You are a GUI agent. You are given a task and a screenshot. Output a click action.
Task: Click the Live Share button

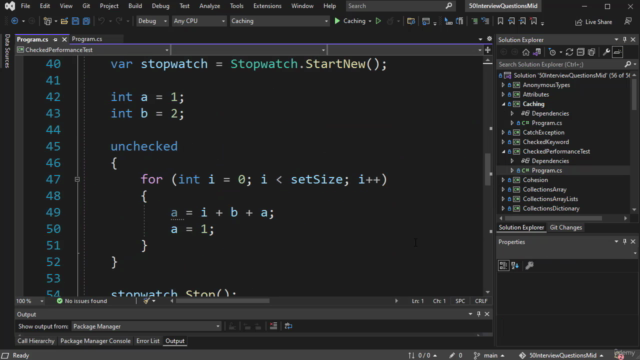[594, 22]
